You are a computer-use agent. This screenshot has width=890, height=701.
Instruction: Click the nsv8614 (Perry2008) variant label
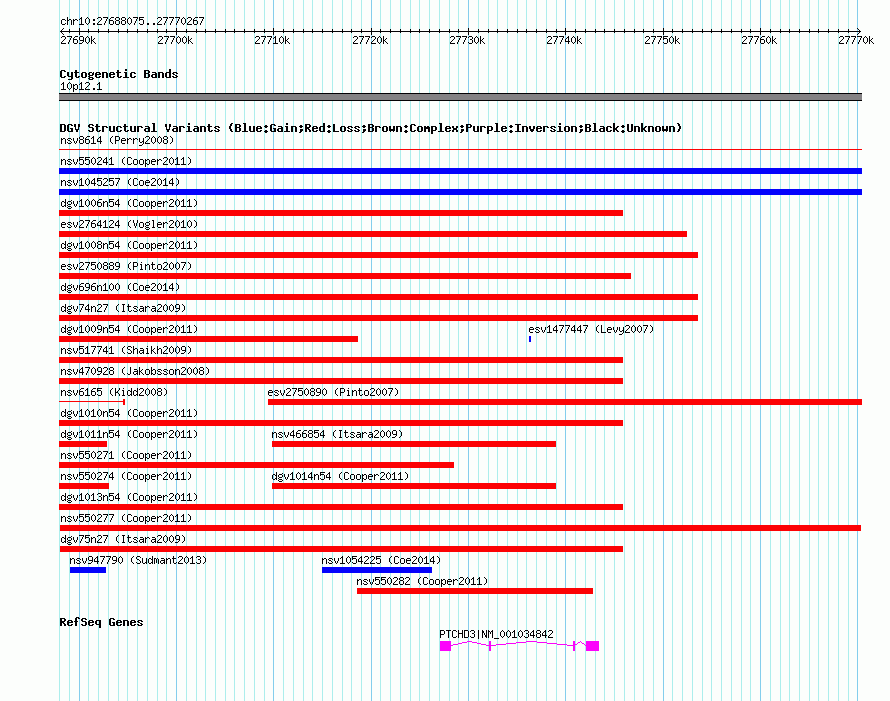click(x=117, y=140)
